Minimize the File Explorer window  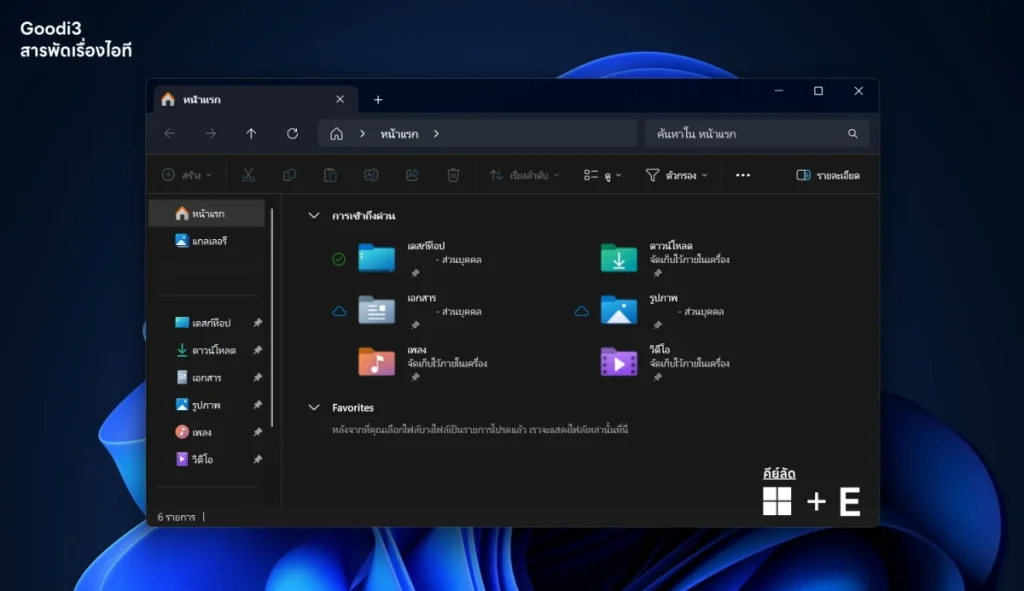pos(778,91)
